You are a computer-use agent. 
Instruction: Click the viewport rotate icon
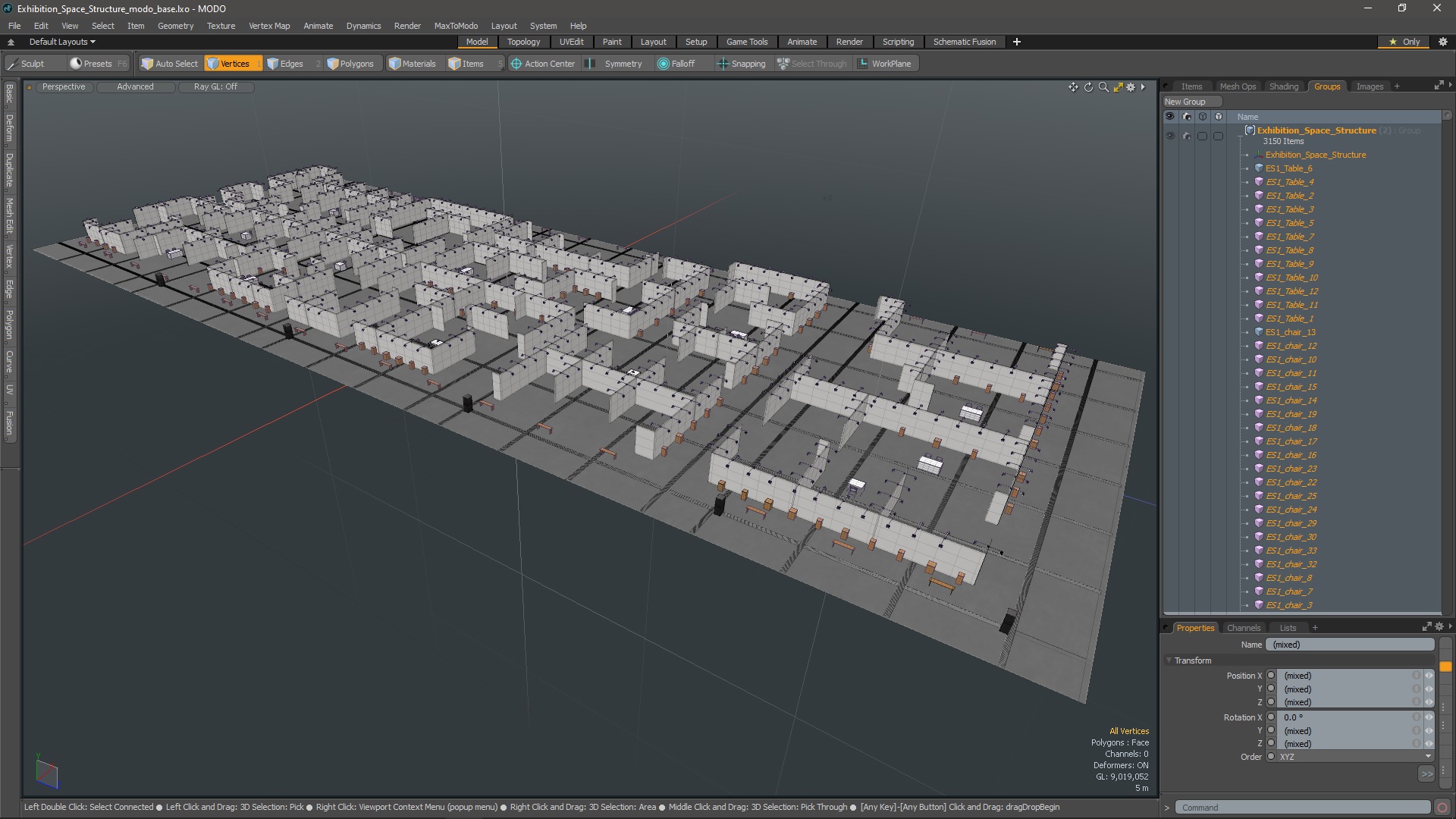click(x=1088, y=87)
